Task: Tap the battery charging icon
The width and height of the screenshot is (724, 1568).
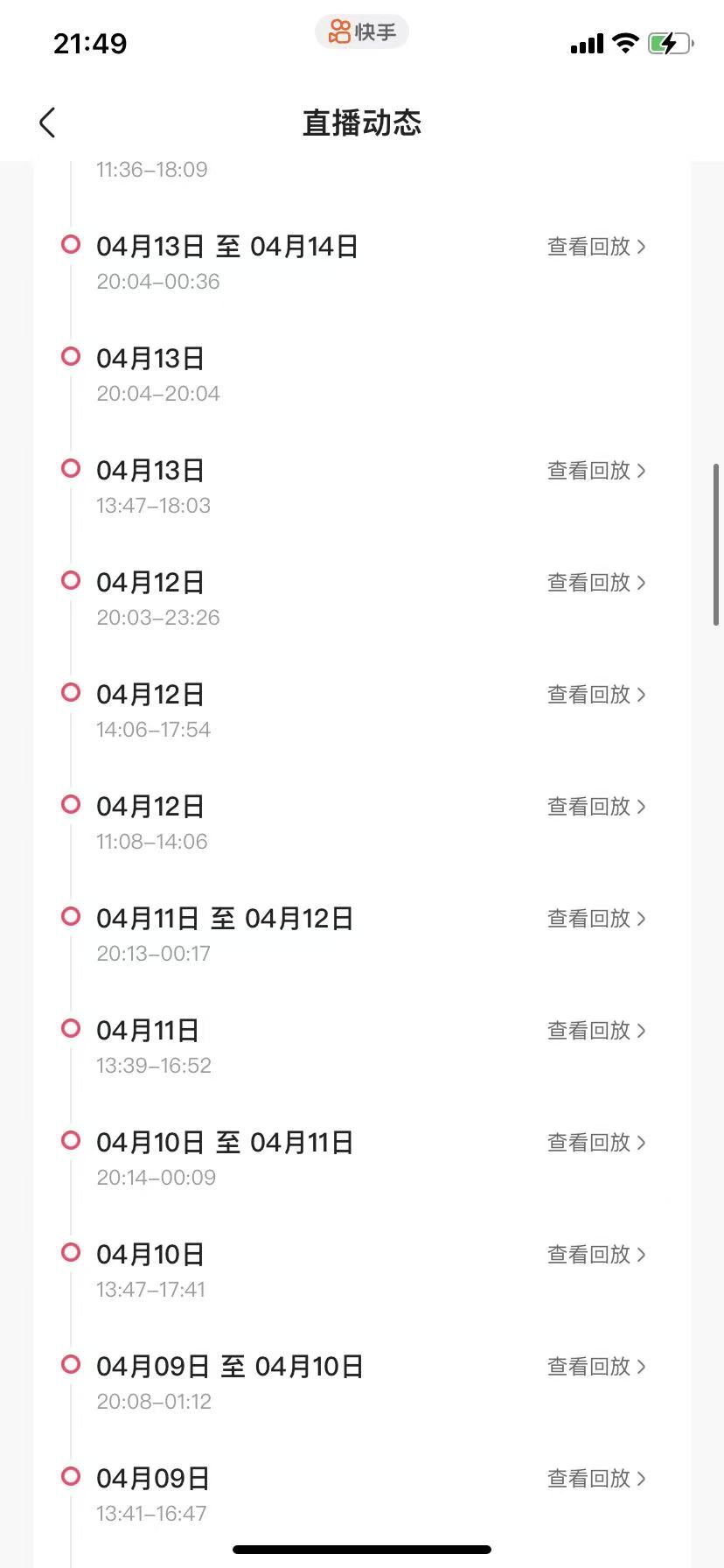Action: click(670, 43)
